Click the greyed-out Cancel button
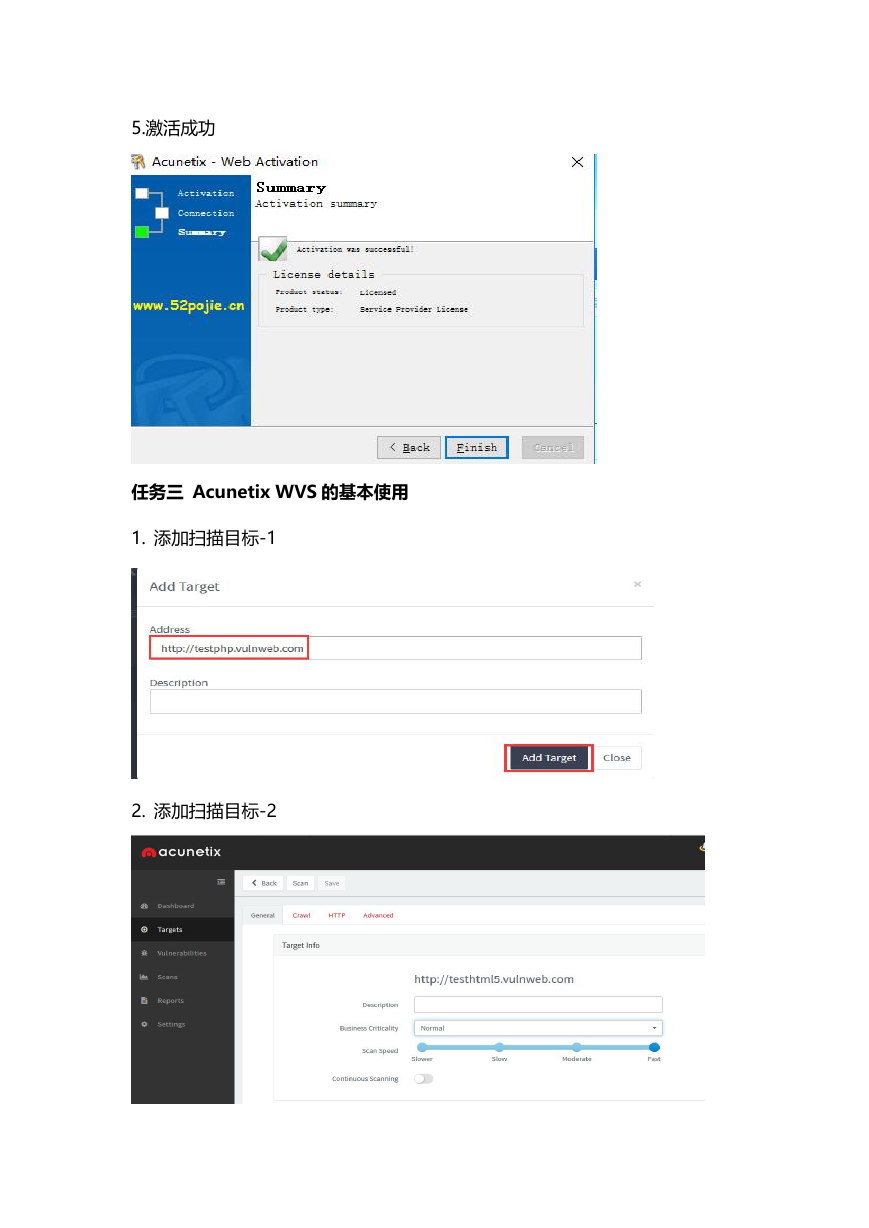869x1228 pixels. [x=553, y=447]
